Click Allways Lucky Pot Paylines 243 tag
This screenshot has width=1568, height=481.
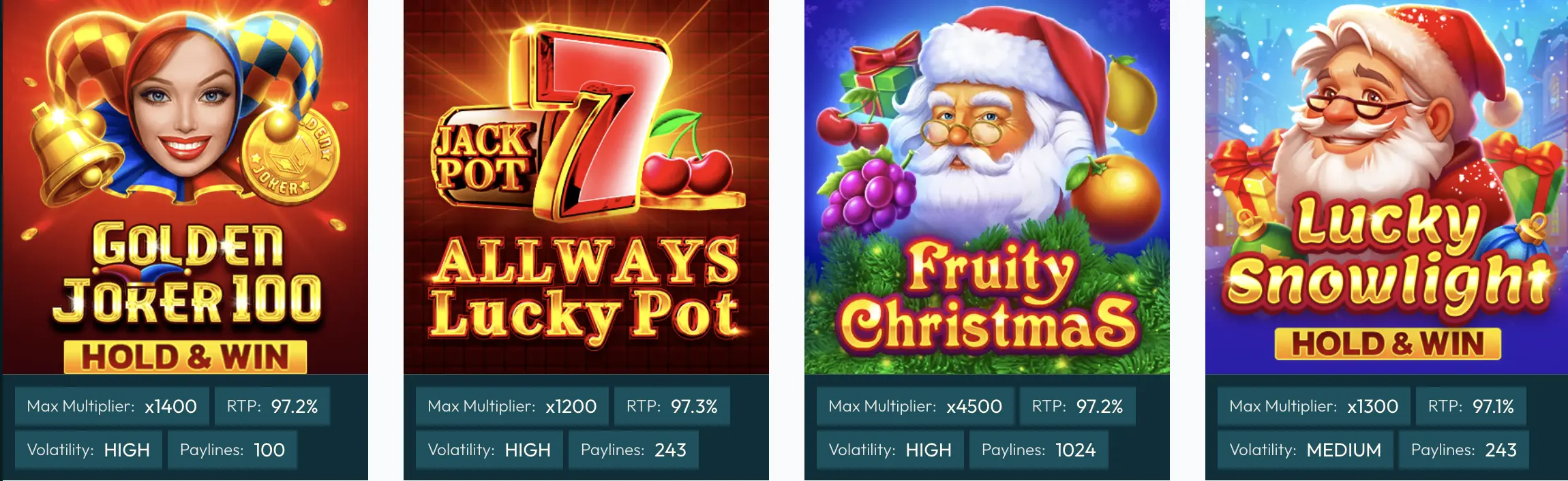click(633, 450)
